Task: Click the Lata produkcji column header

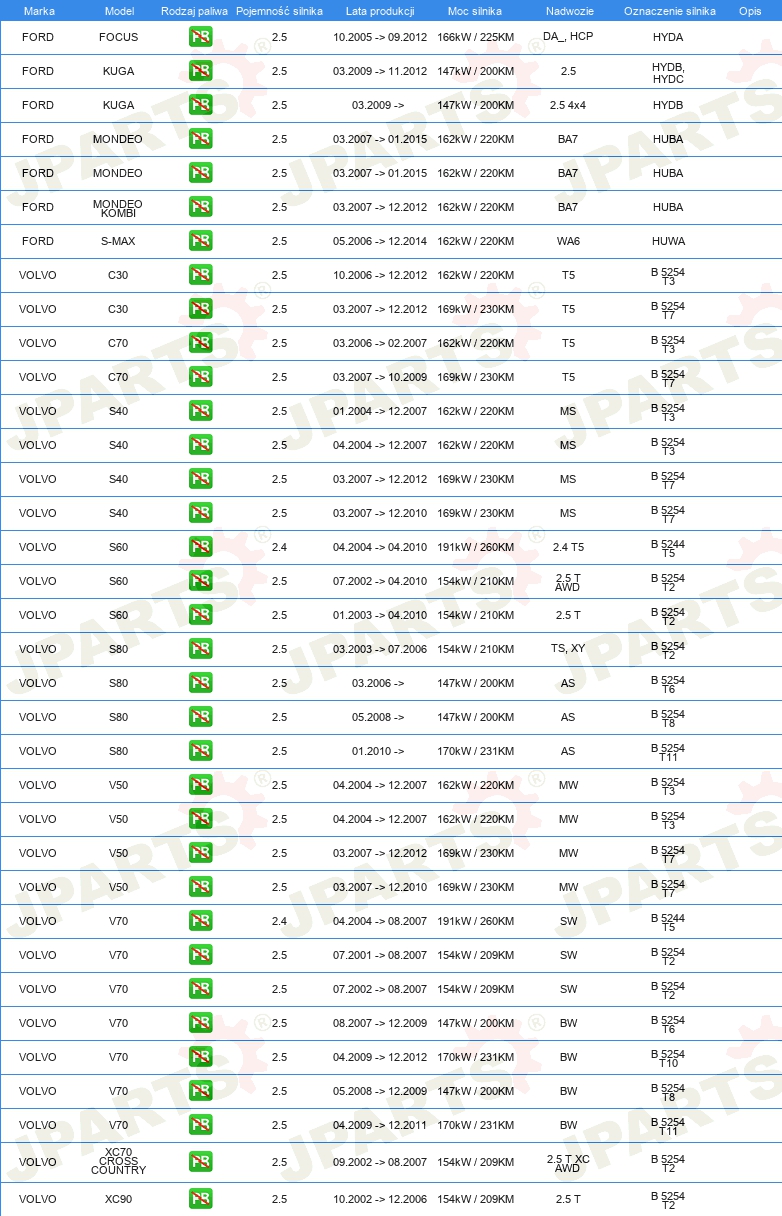Action: 380,11
